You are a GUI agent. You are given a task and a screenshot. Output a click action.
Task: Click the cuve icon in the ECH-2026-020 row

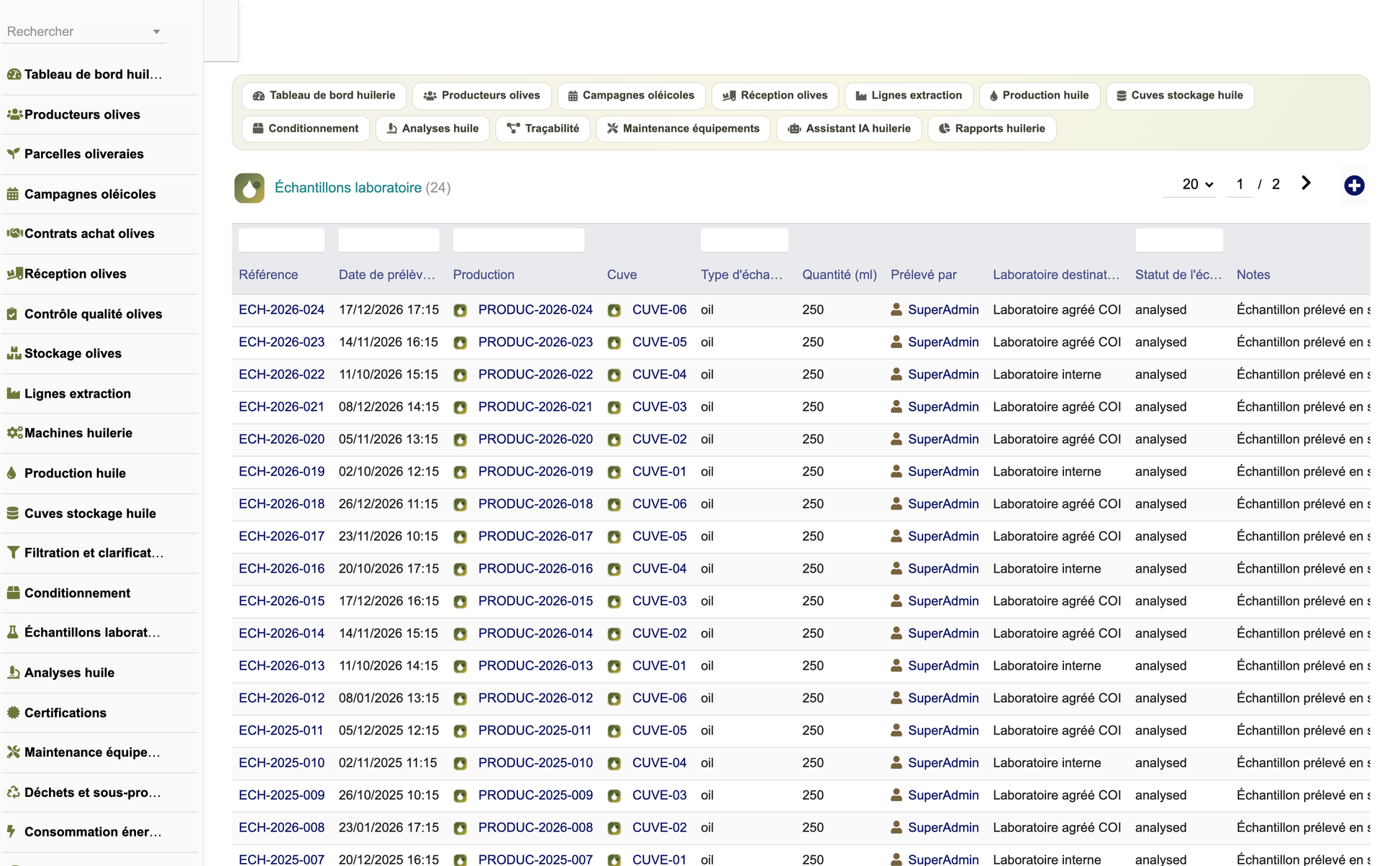click(x=614, y=439)
